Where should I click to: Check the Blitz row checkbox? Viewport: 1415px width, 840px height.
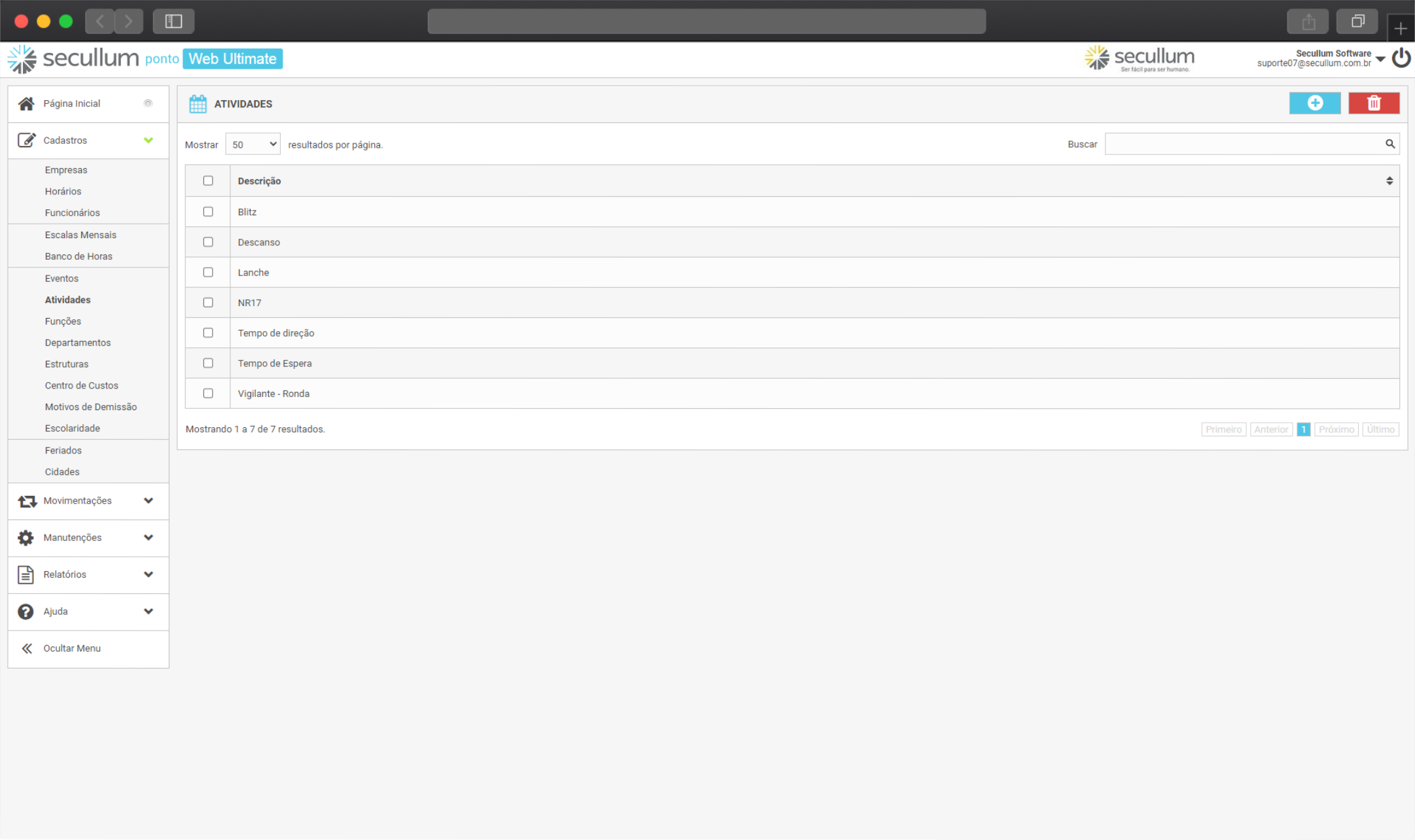[208, 212]
